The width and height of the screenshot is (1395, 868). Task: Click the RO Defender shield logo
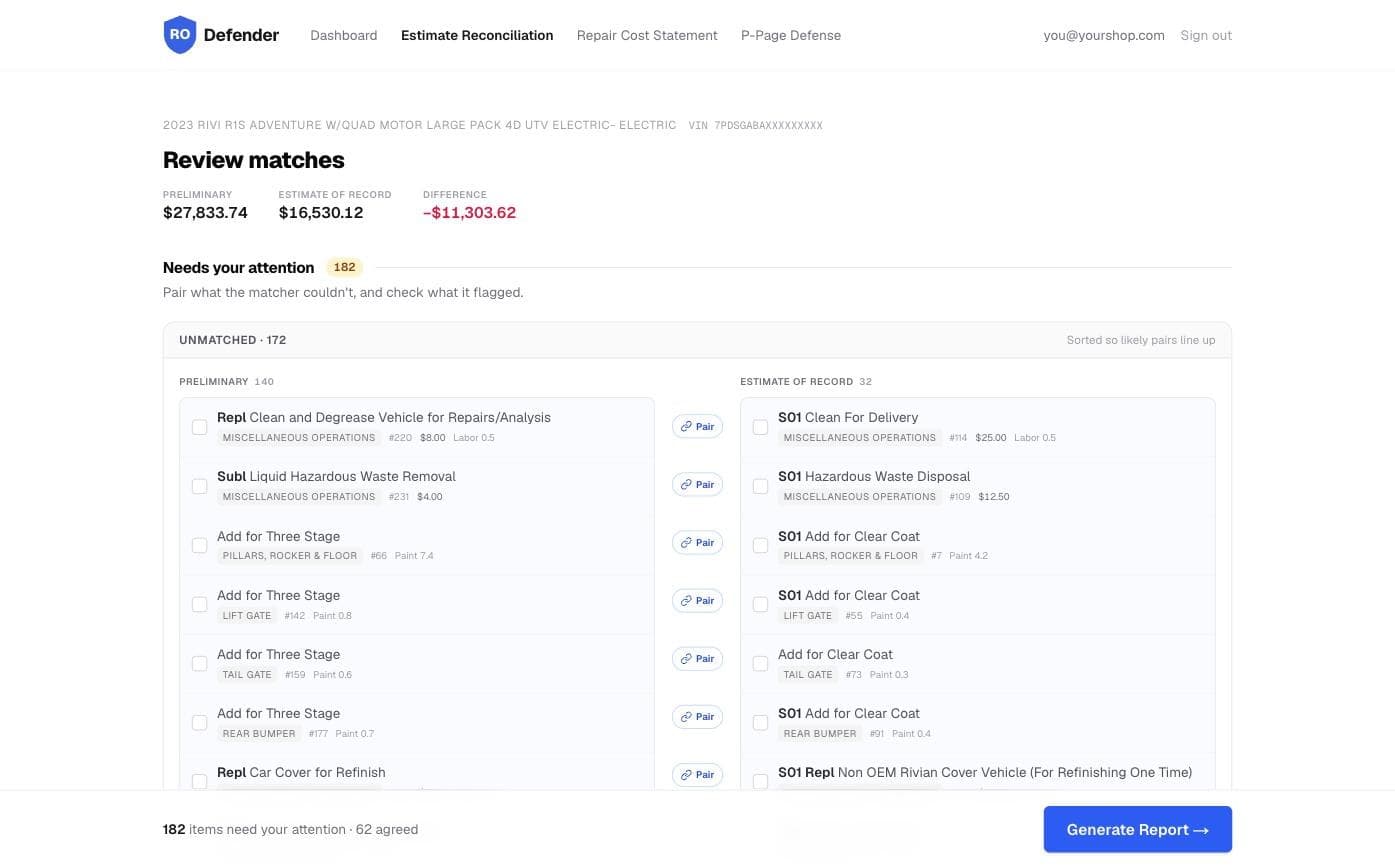(x=180, y=35)
